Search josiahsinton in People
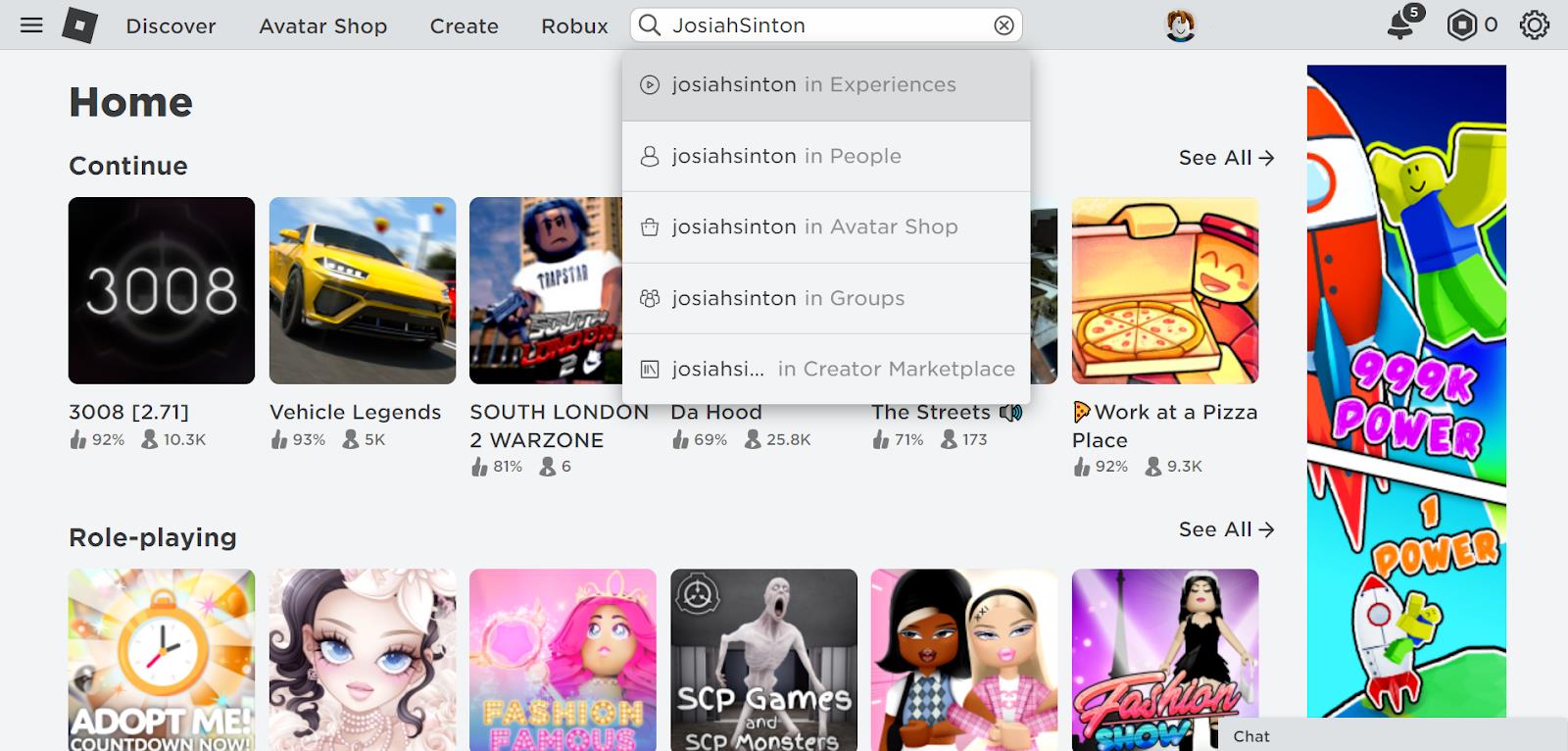 (826, 157)
